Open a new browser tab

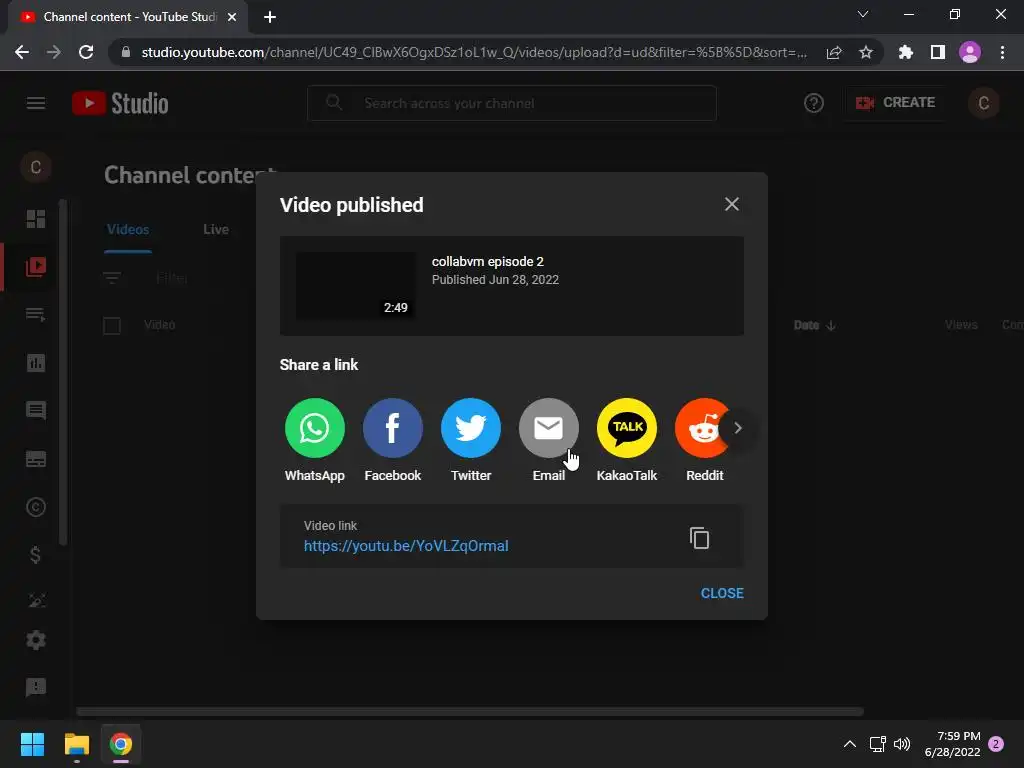270,17
